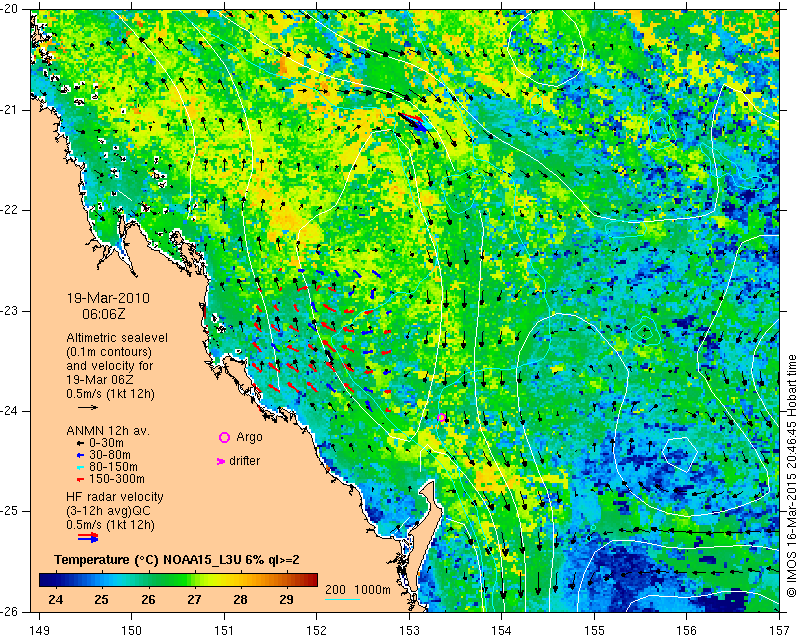Click longitude axis label '152'
Image resolution: width=800 pixels, height=640 pixels.
tap(317, 630)
